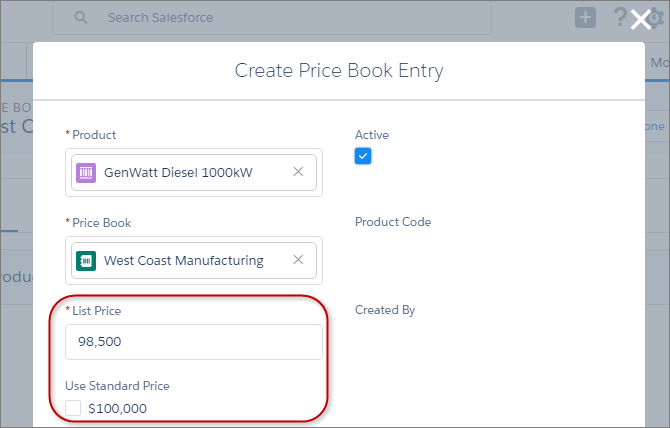Screen dimensions: 670x428
Task: Click the Create Price Book Entry heading
Action: 339,71
